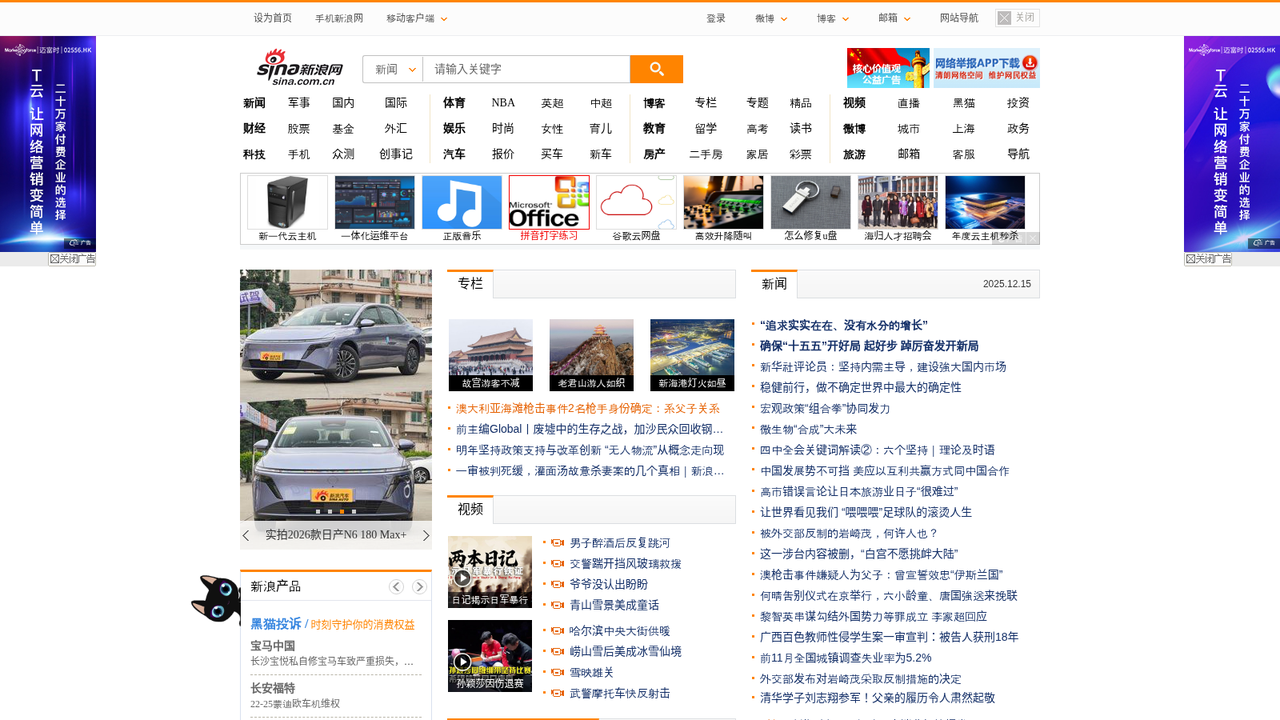Open the 新闻 search category dropdown
This screenshot has width=1280, height=720.
tap(393, 69)
